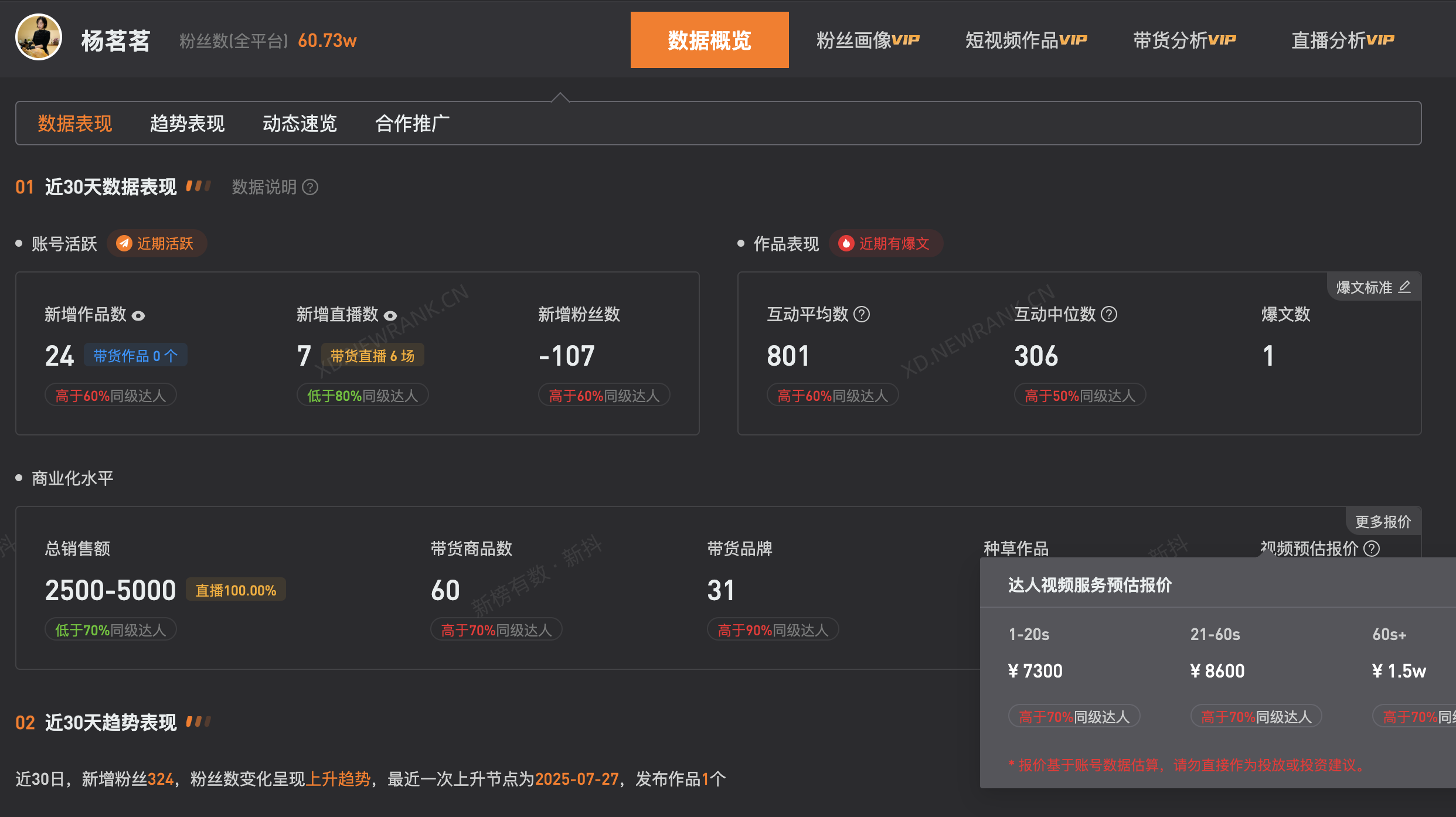Viewport: 1456px width, 817px height.
Task: Click help icon beside 视频预估报价
Action: coord(1372,549)
